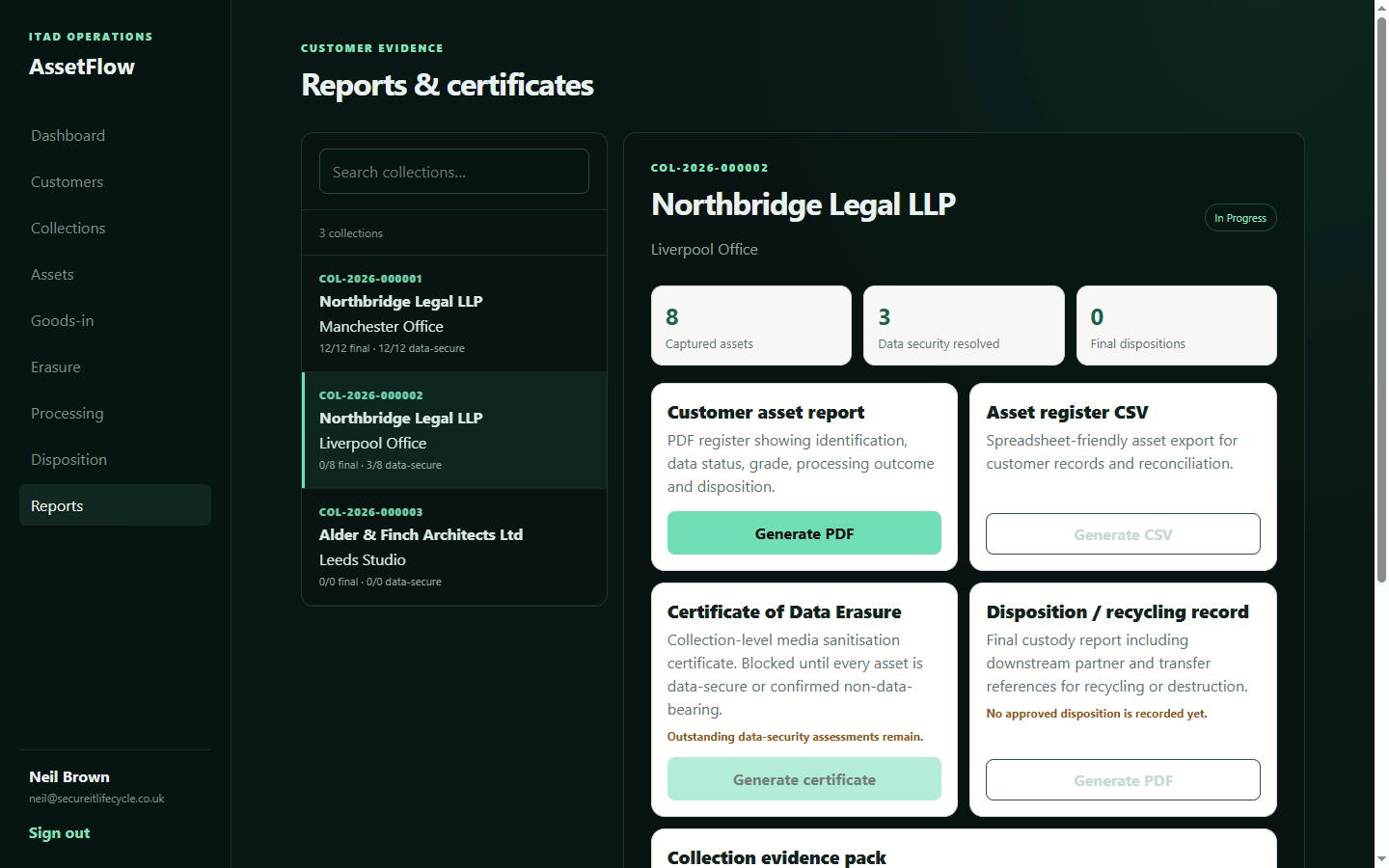Viewport: 1389px width, 868px height.
Task: Select collection COL-2026-000001 Manchester Office
Action: (454, 313)
